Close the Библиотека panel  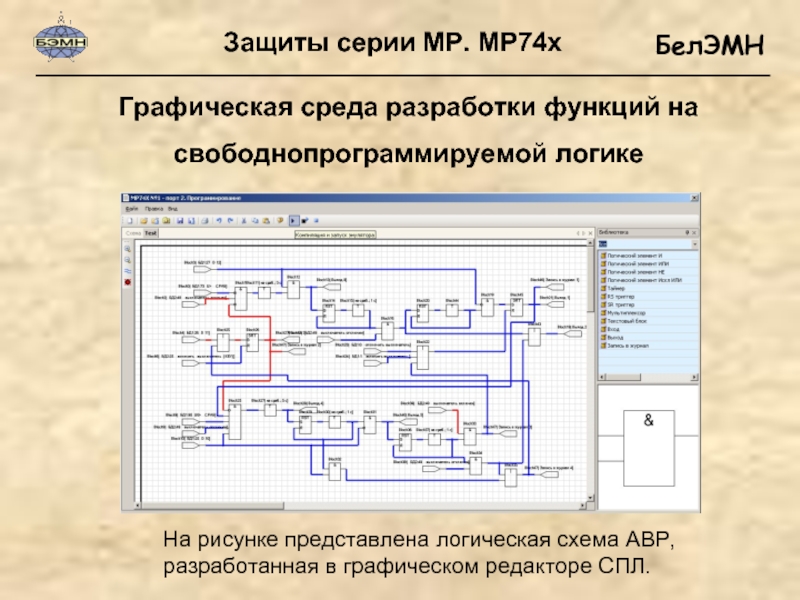pyautogui.click(x=694, y=233)
